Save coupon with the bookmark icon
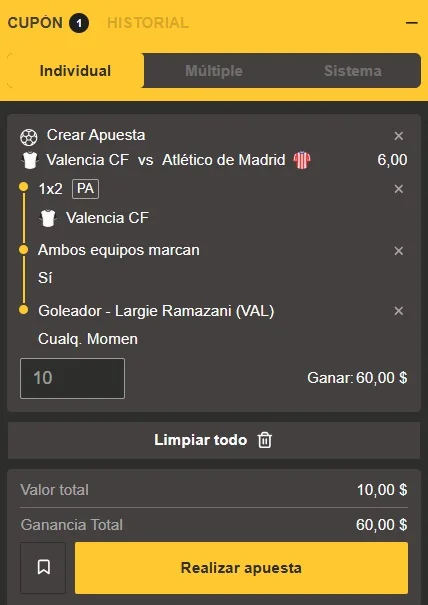Image resolution: width=428 pixels, height=605 pixels. 43,568
